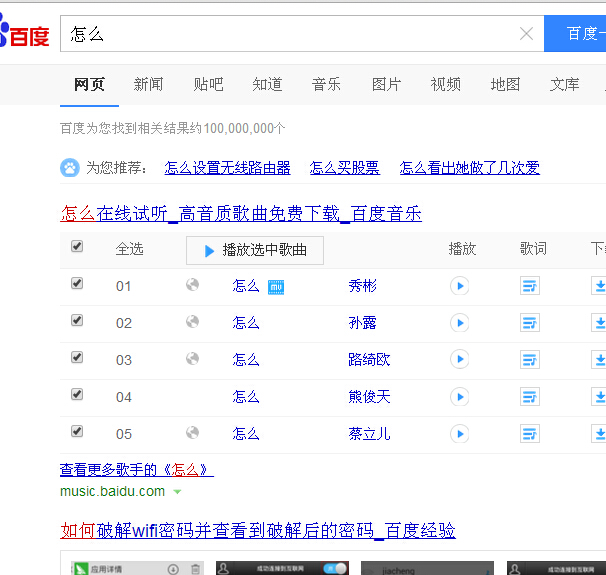Image resolution: width=606 pixels, height=575 pixels.
Task: Open lyrics for song 05 蔡立儿
Action: tap(529, 434)
